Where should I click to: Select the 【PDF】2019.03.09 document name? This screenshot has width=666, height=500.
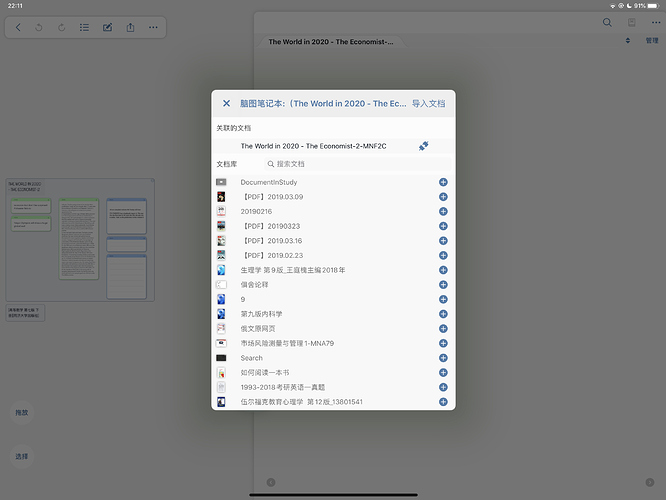click(272, 197)
